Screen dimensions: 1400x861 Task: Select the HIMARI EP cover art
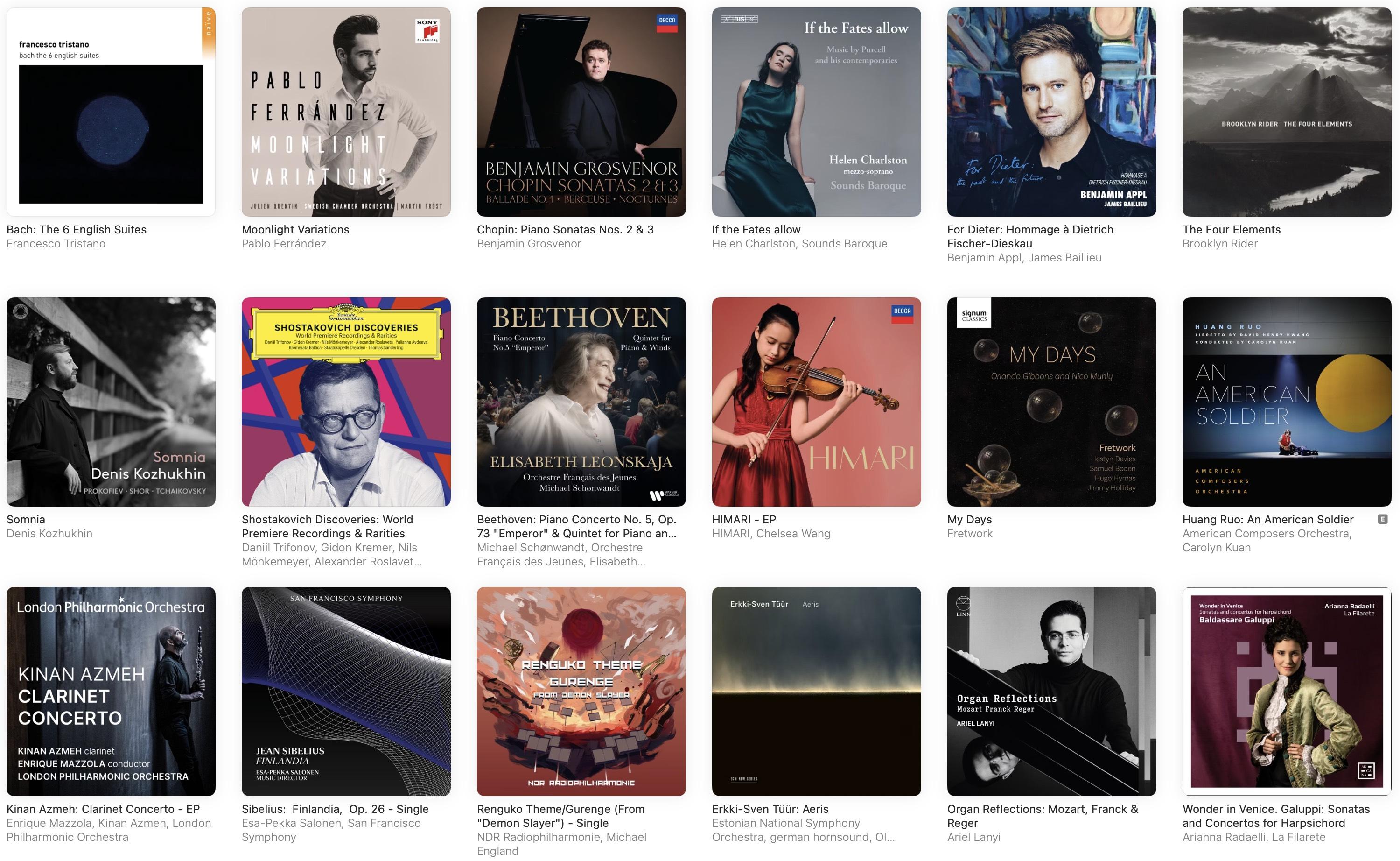click(816, 402)
